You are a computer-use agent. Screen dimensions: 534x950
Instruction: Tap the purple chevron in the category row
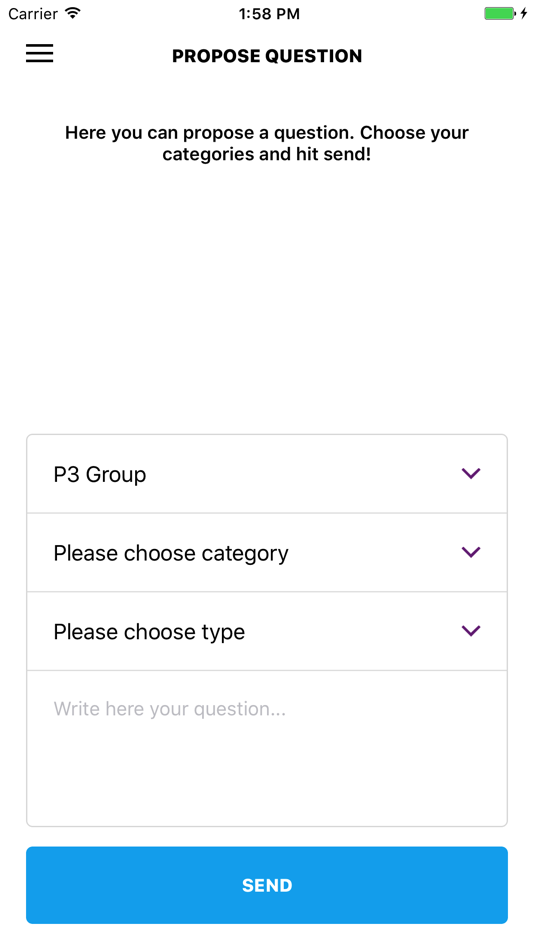click(471, 552)
